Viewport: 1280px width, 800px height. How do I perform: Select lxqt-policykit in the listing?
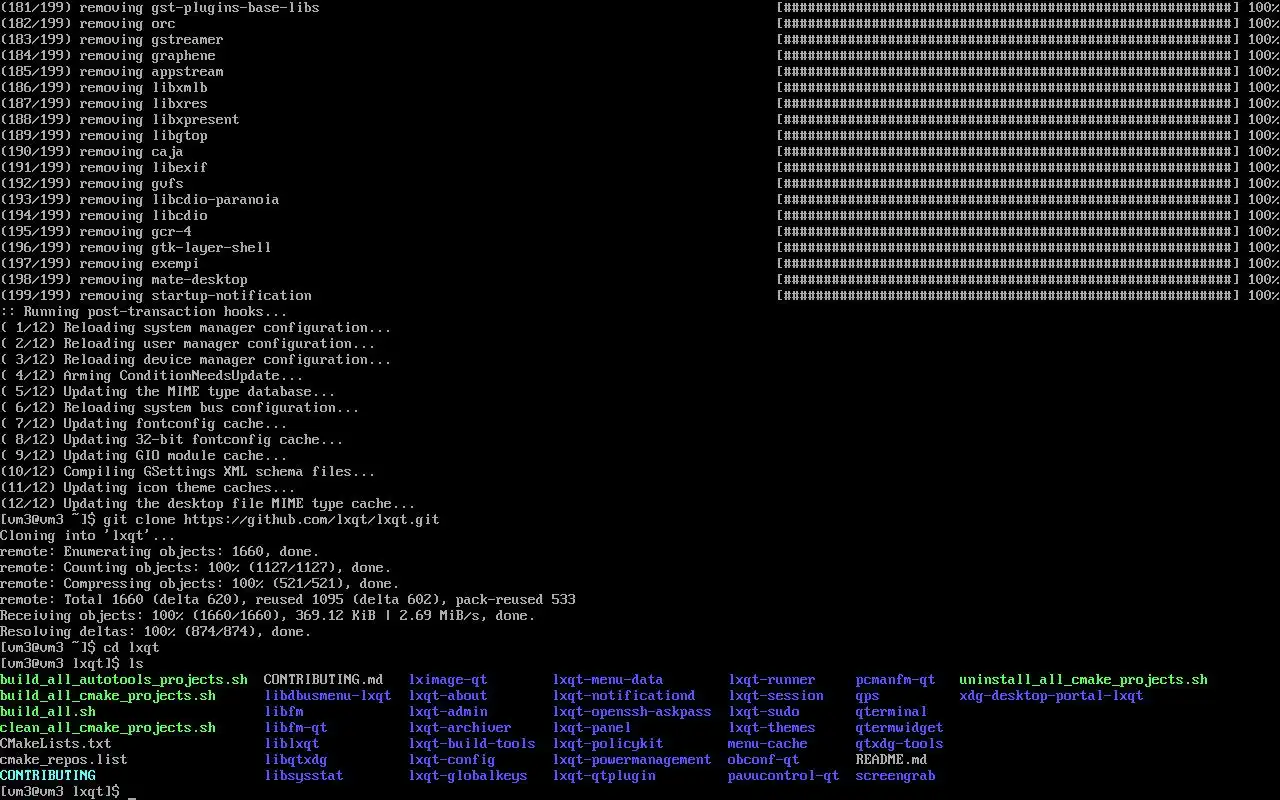pos(608,744)
